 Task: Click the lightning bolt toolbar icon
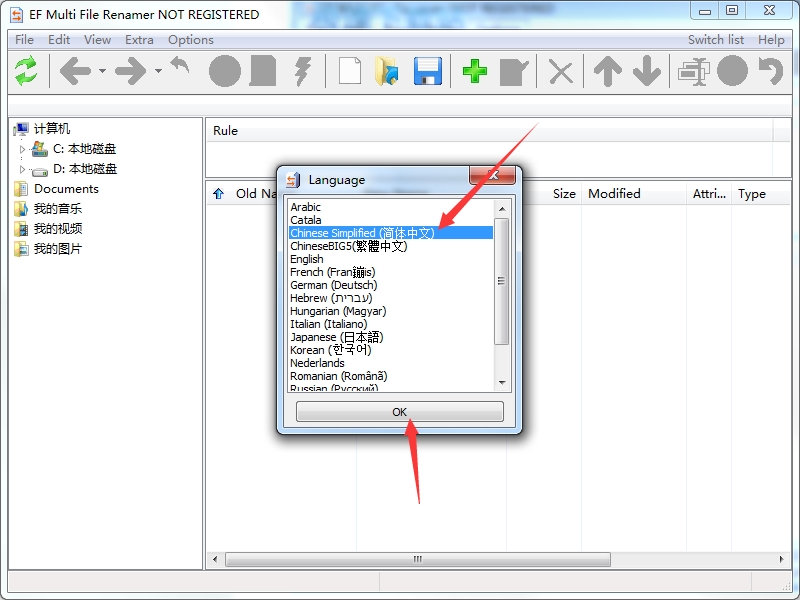[304, 71]
